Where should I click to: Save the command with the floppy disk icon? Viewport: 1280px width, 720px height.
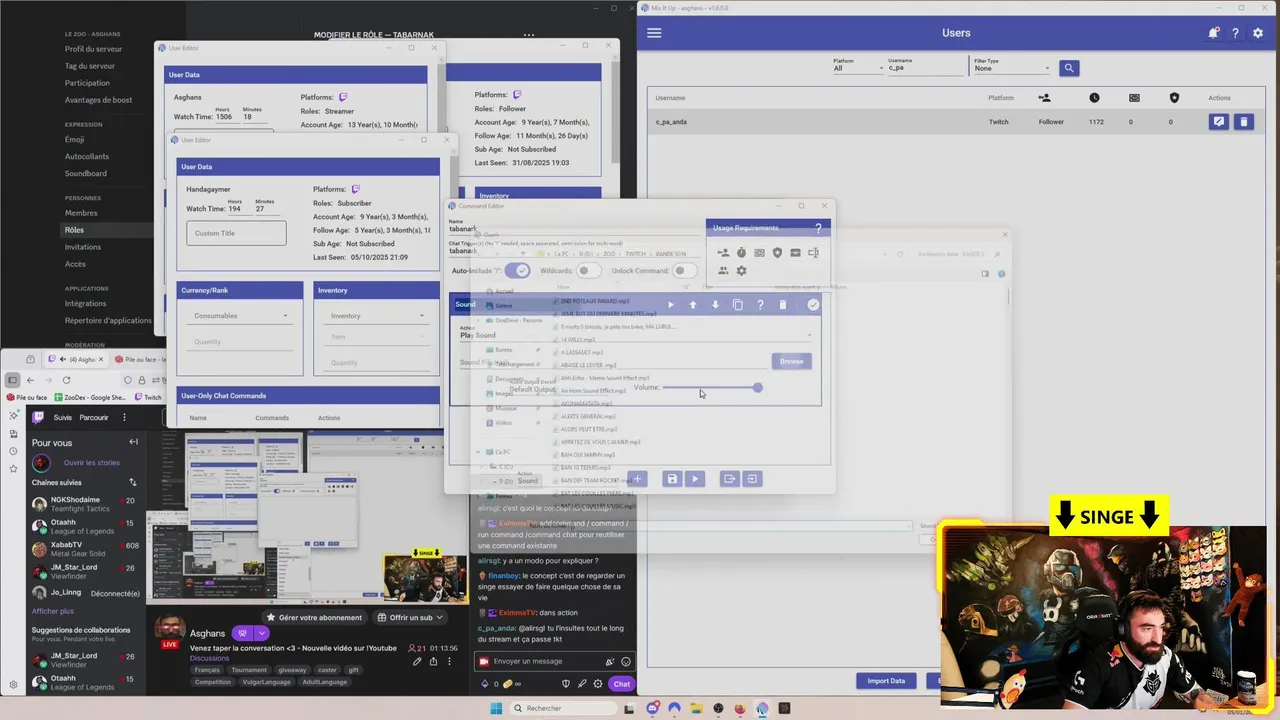(x=672, y=479)
